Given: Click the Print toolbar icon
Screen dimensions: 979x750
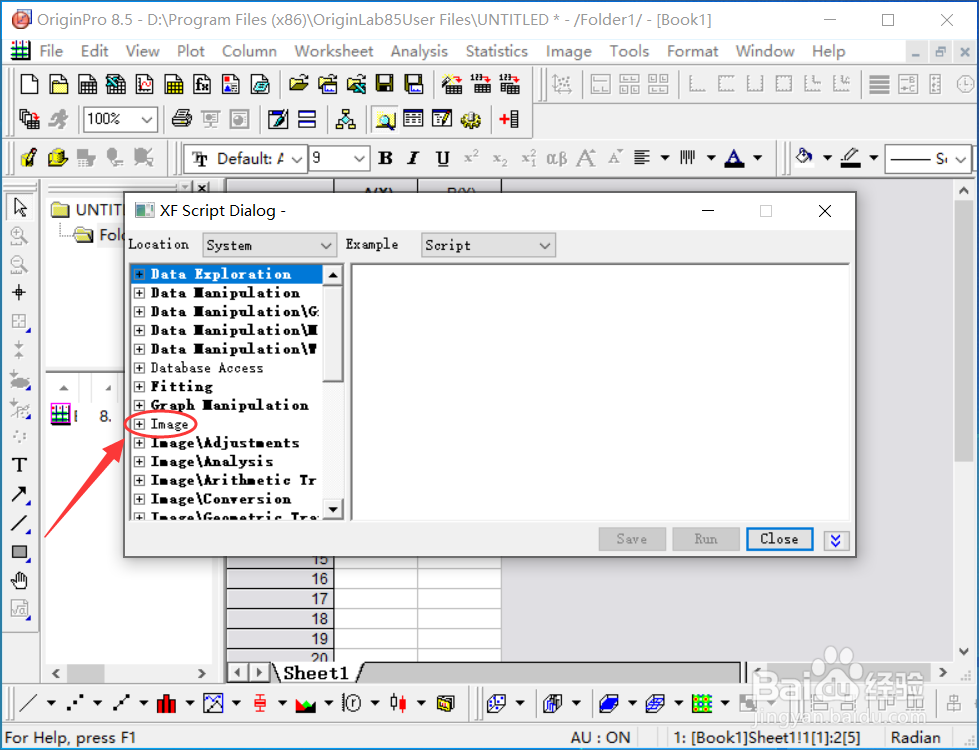Looking at the screenshot, I should [182, 119].
